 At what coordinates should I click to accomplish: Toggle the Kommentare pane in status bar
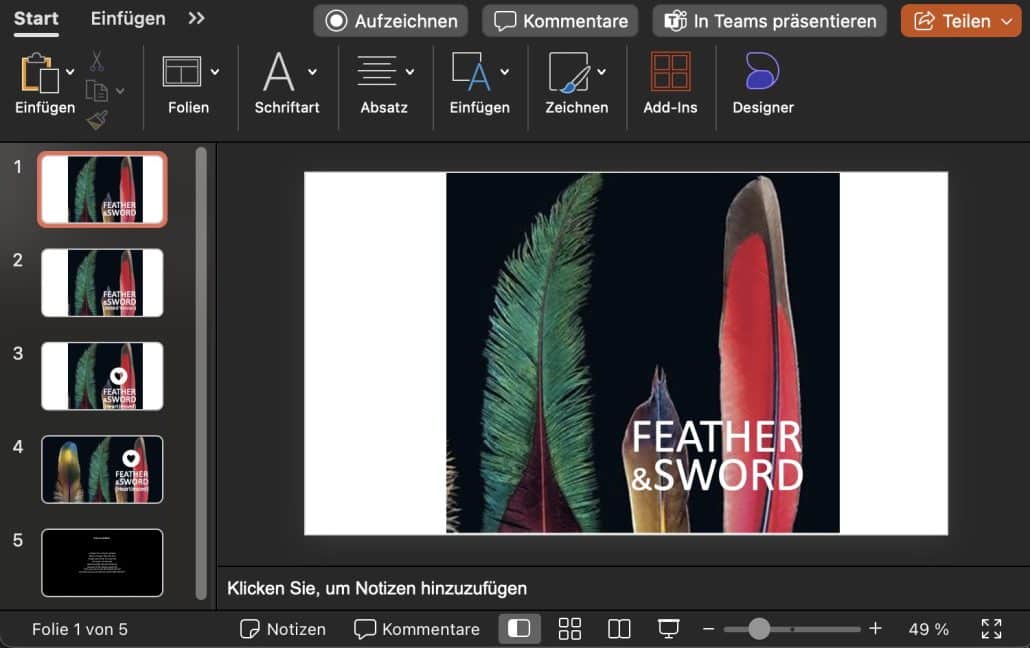[x=416, y=629]
